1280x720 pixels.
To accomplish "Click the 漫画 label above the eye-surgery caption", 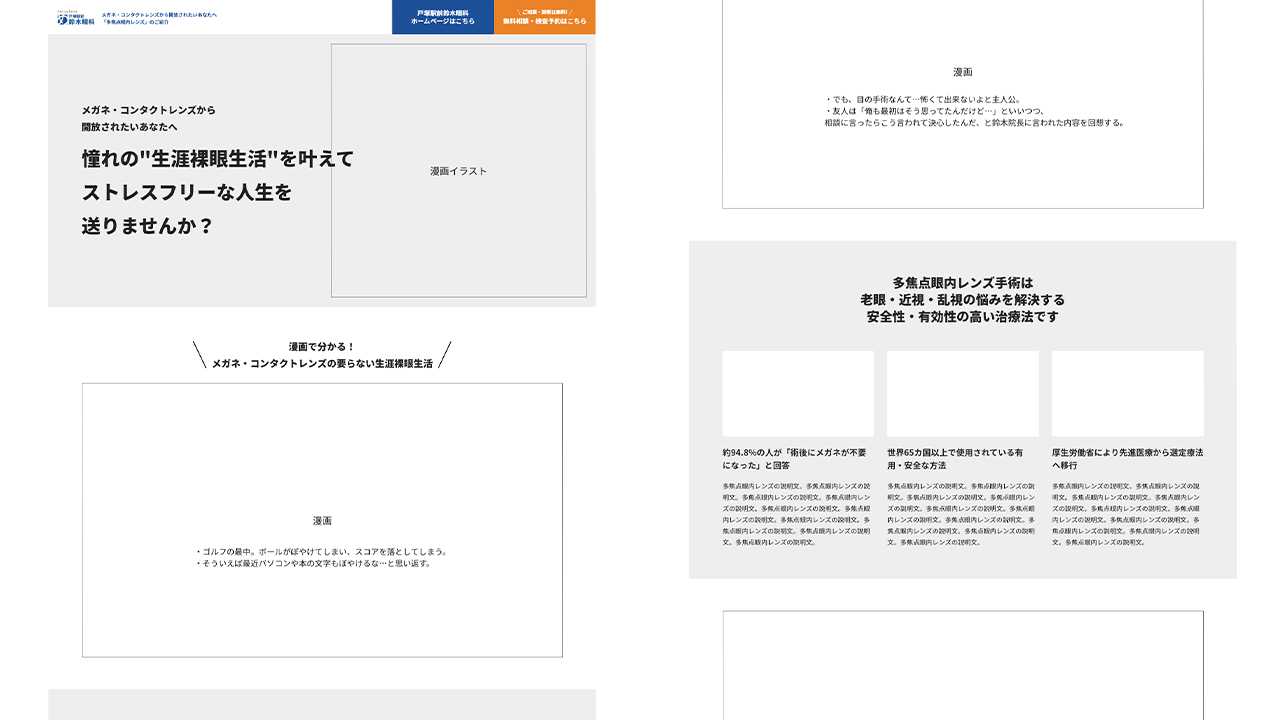I will click(x=962, y=72).
